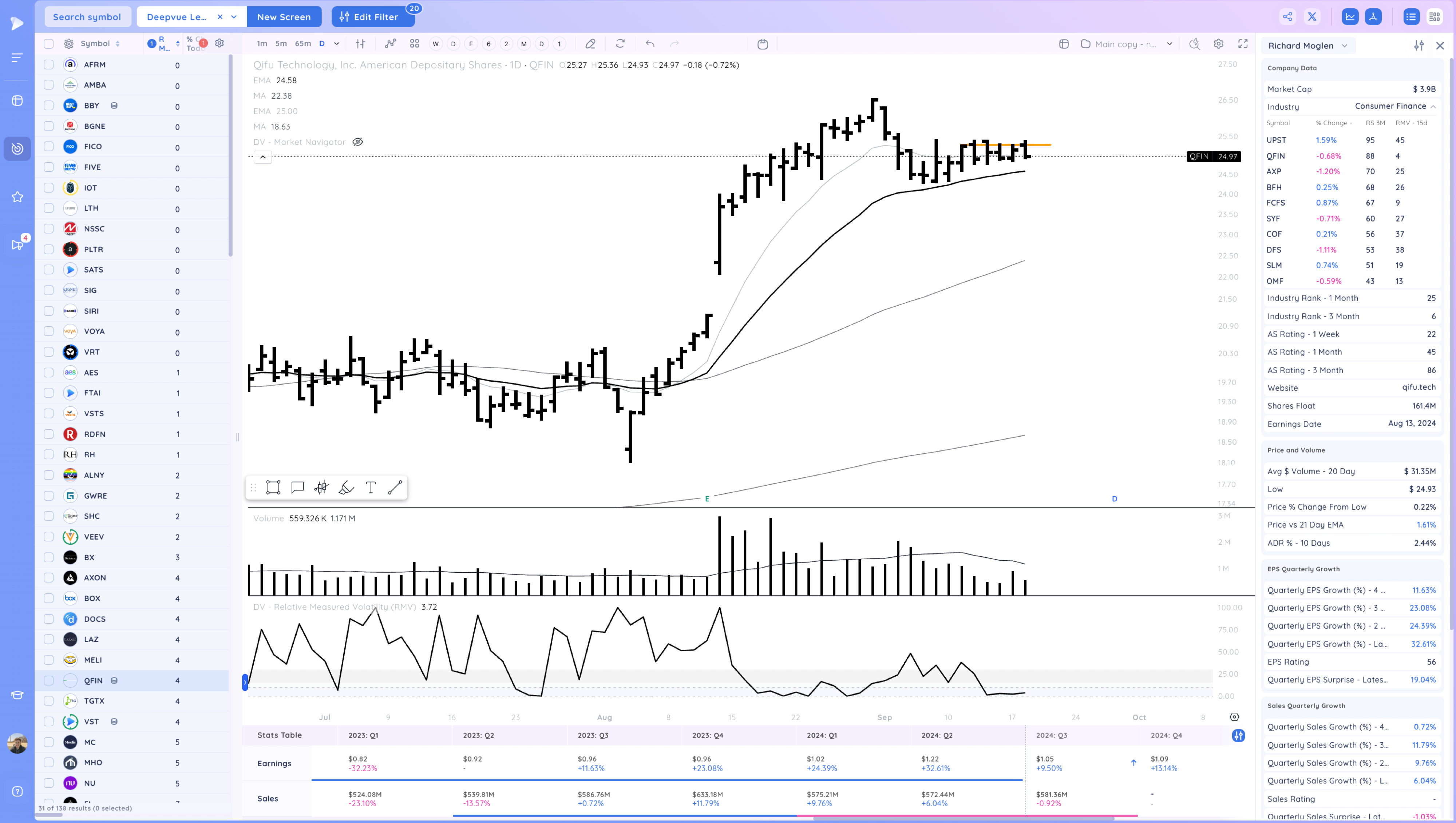Click the eraser icon in chart toolbar

click(x=590, y=44)
